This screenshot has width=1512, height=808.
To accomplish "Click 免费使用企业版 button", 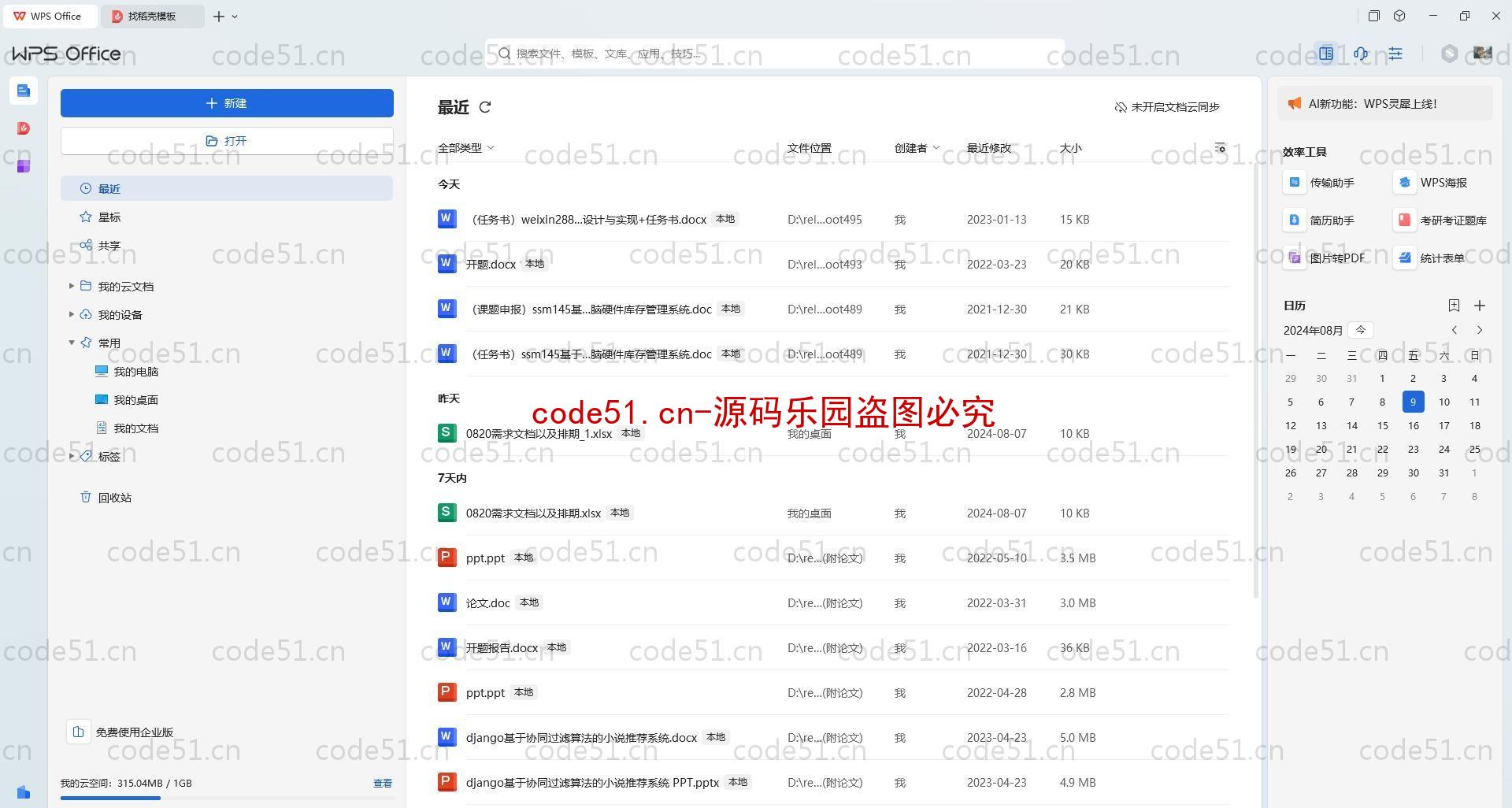I will click(121, 732).
